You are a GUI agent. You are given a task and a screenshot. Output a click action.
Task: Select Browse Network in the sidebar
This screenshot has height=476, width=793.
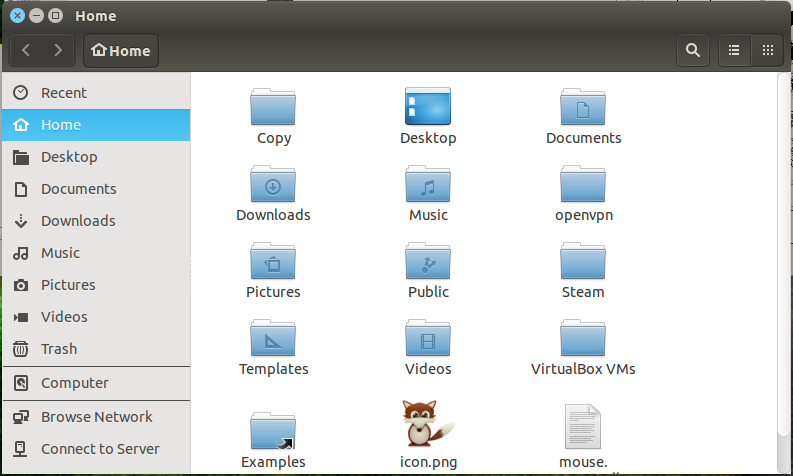(x=96, y=417)
